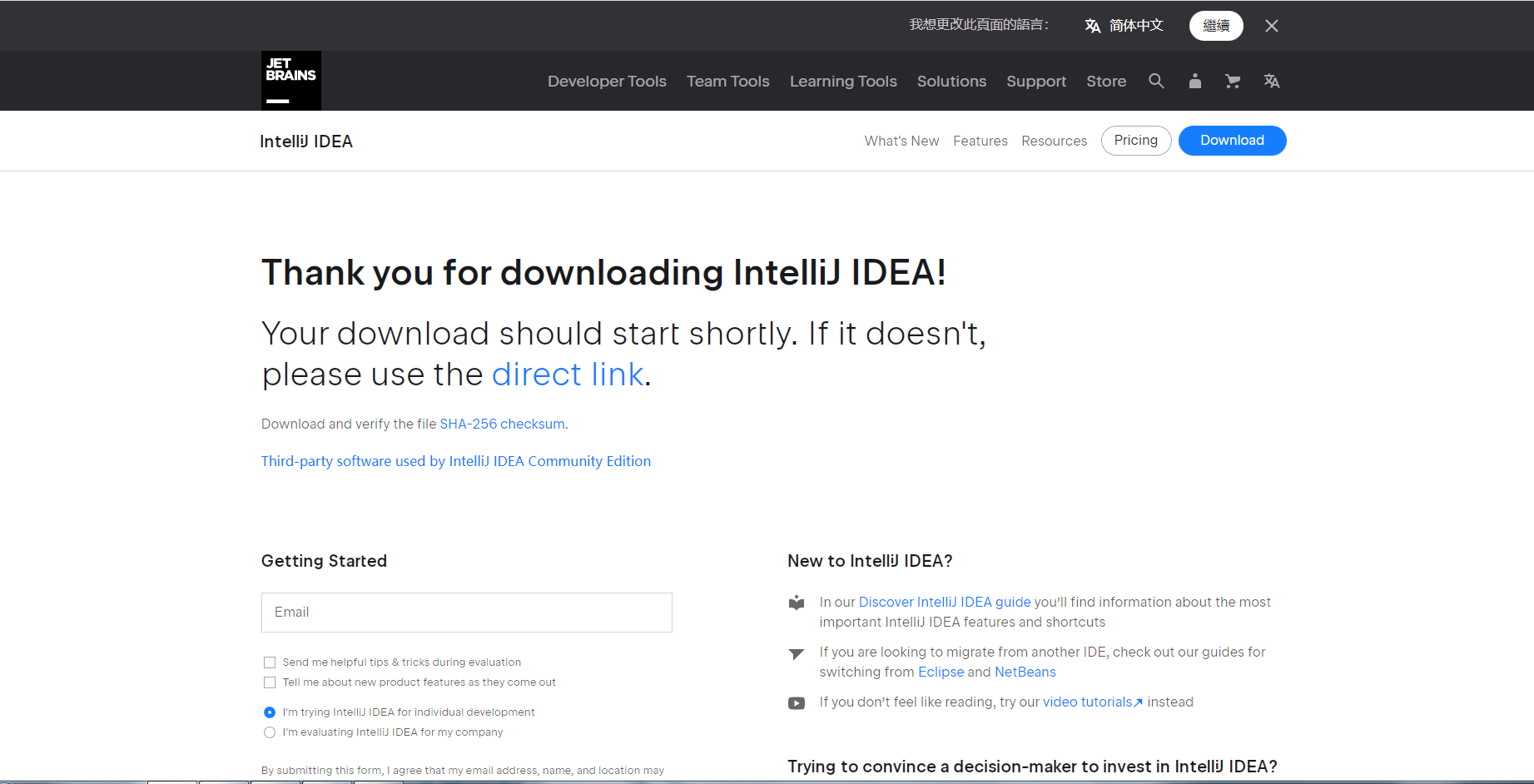Select individual development radio option
Screen dimensions: 1534x784
(x=270, y=712)
